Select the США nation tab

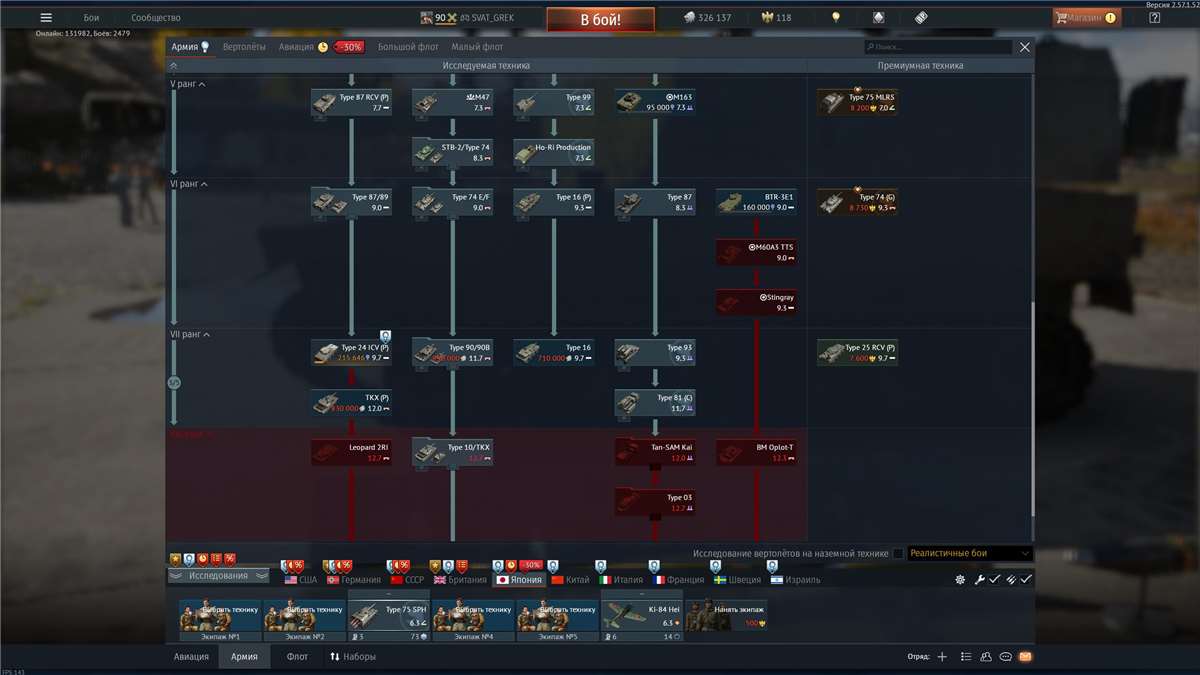tap(301, 580)
